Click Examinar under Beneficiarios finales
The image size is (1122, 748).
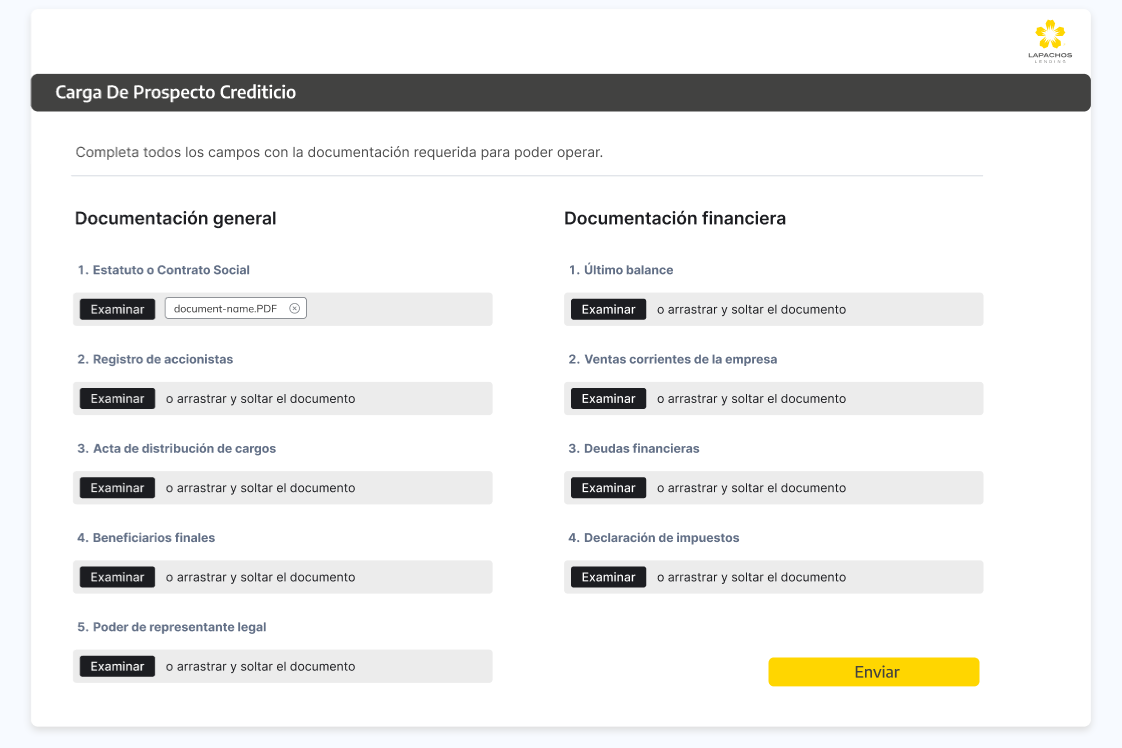point(117,577)
